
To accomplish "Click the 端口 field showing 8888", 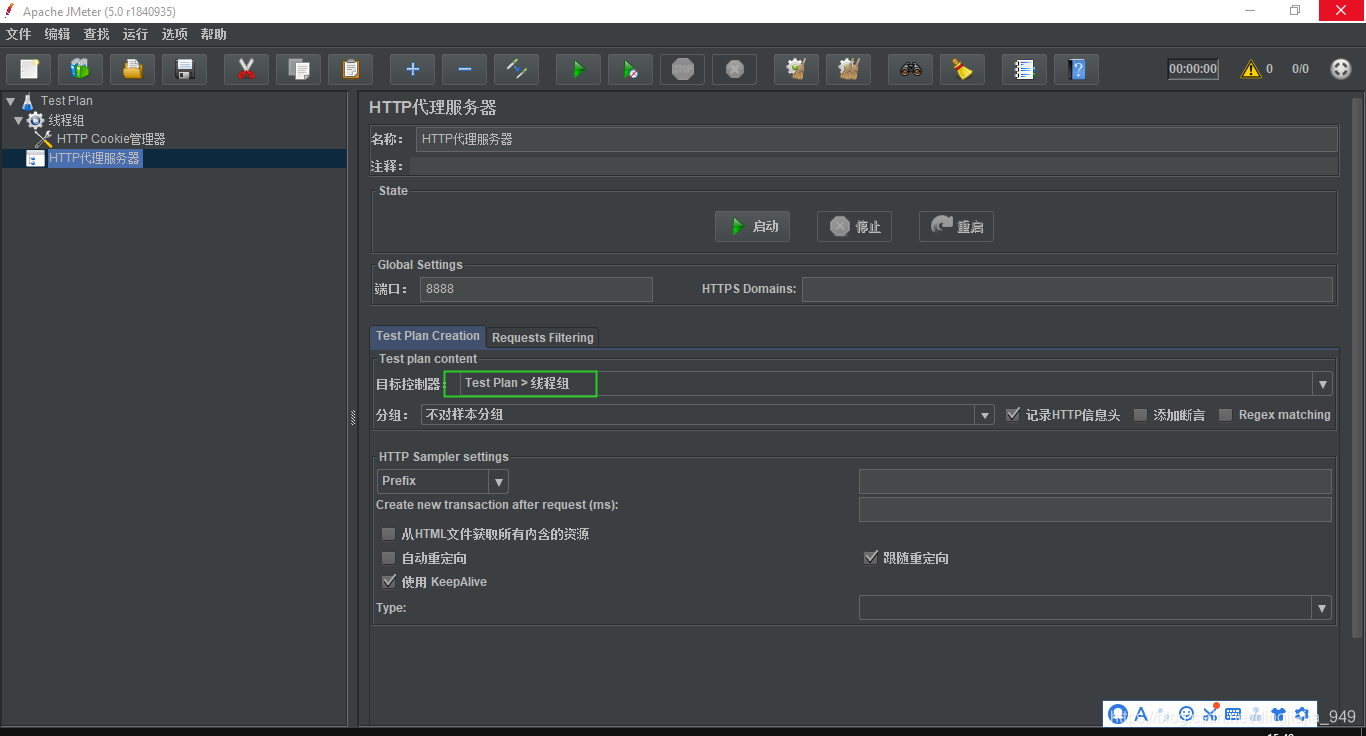I will pos(536,289).
